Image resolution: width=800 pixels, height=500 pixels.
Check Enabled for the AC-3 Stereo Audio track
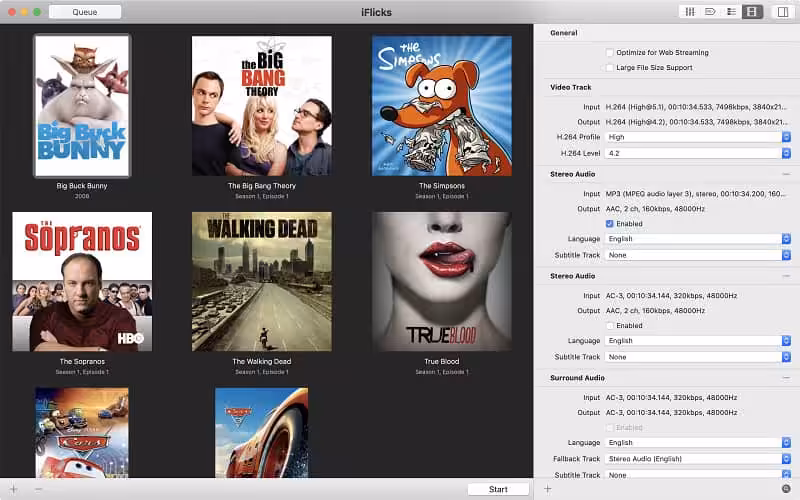[609, 326]
